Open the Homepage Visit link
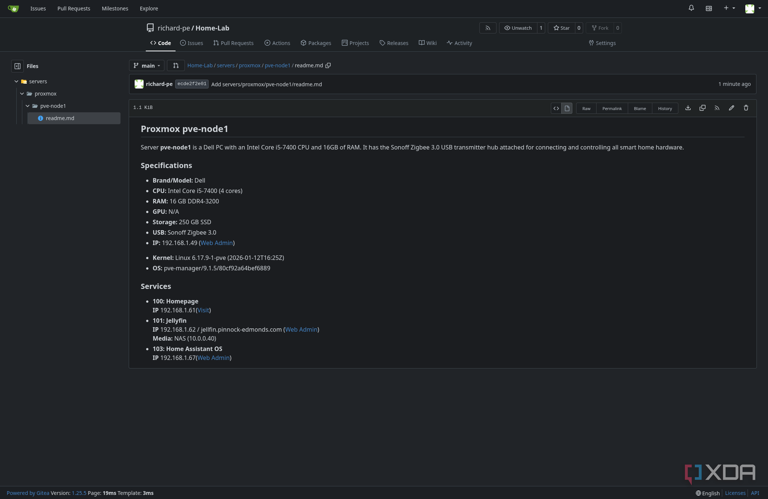The image size is (768, 499). [x=203, y=310]
